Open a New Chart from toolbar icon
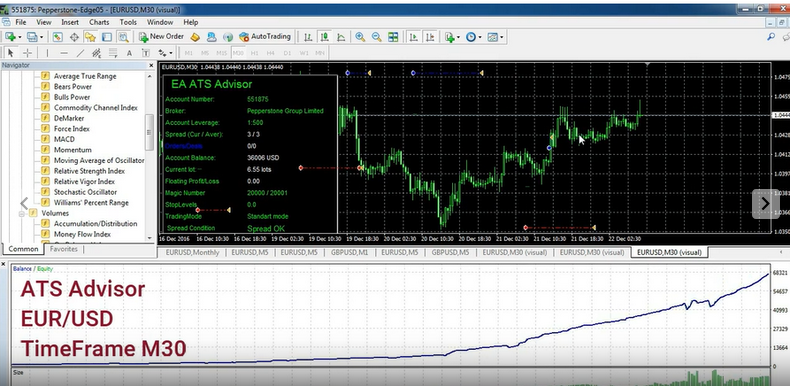This screenshot has height=386, width=790. coord(10,37)
